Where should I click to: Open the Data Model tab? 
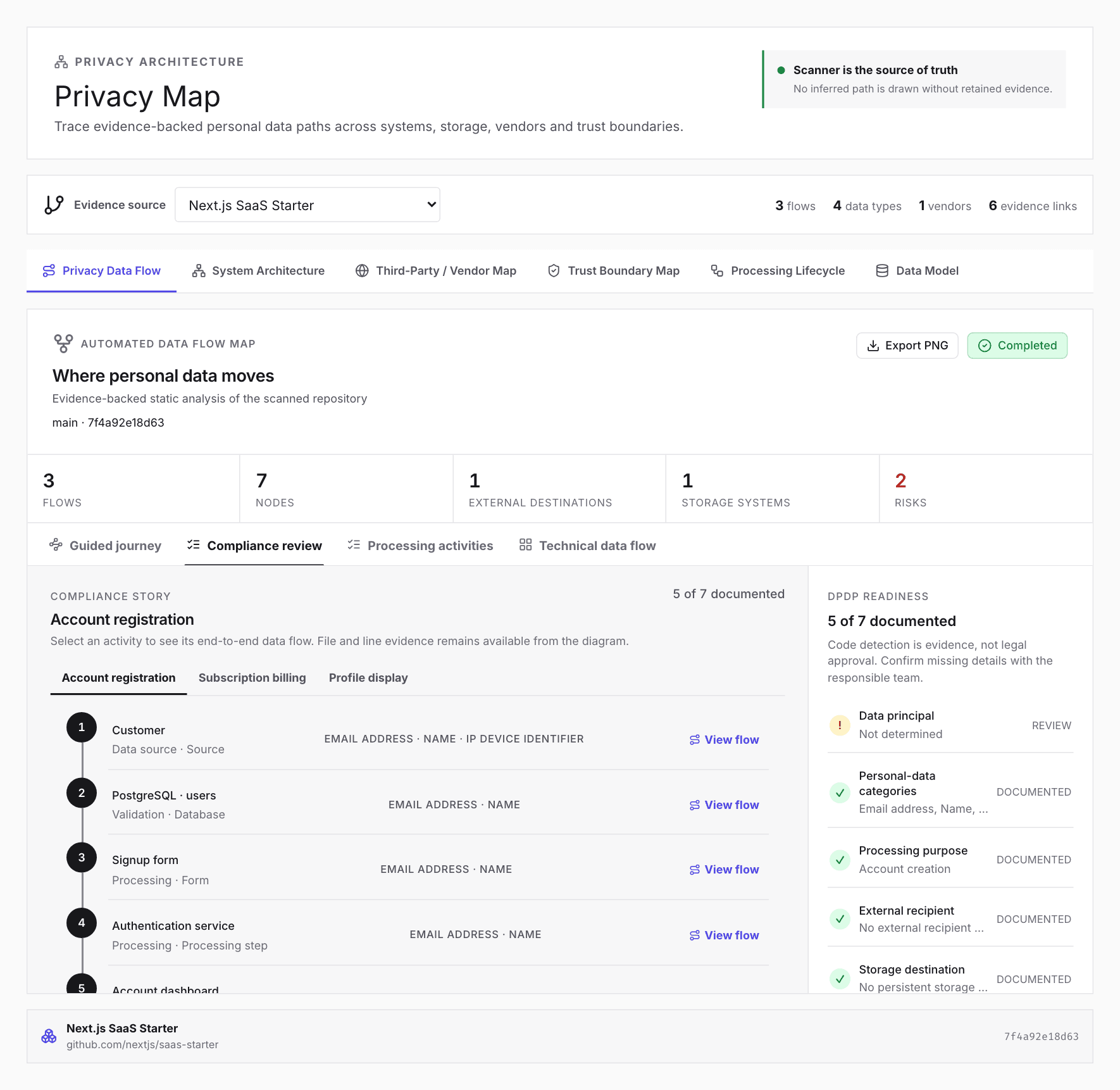(x=918, y=271)
